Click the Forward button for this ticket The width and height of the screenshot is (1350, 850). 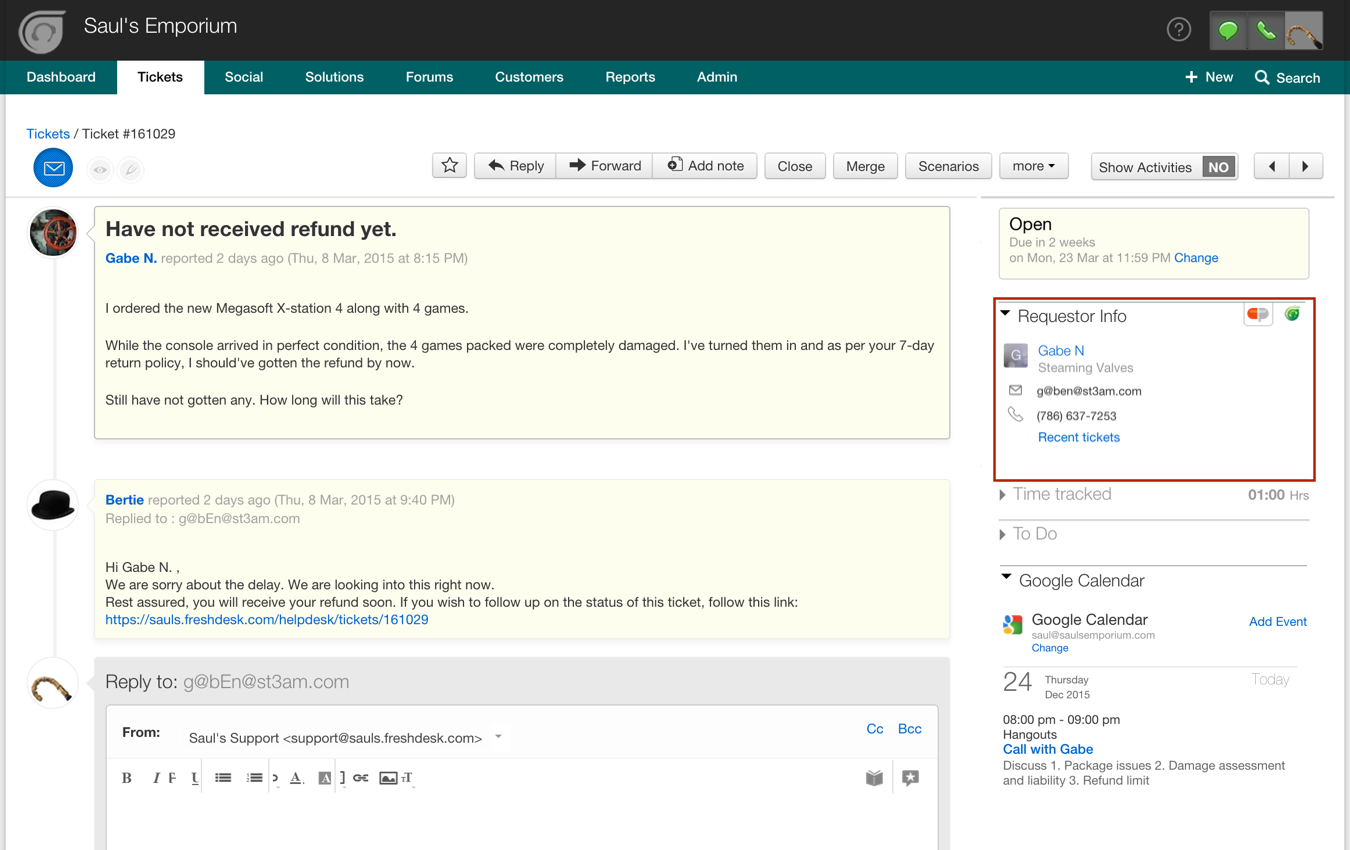(x=604, y=166)
